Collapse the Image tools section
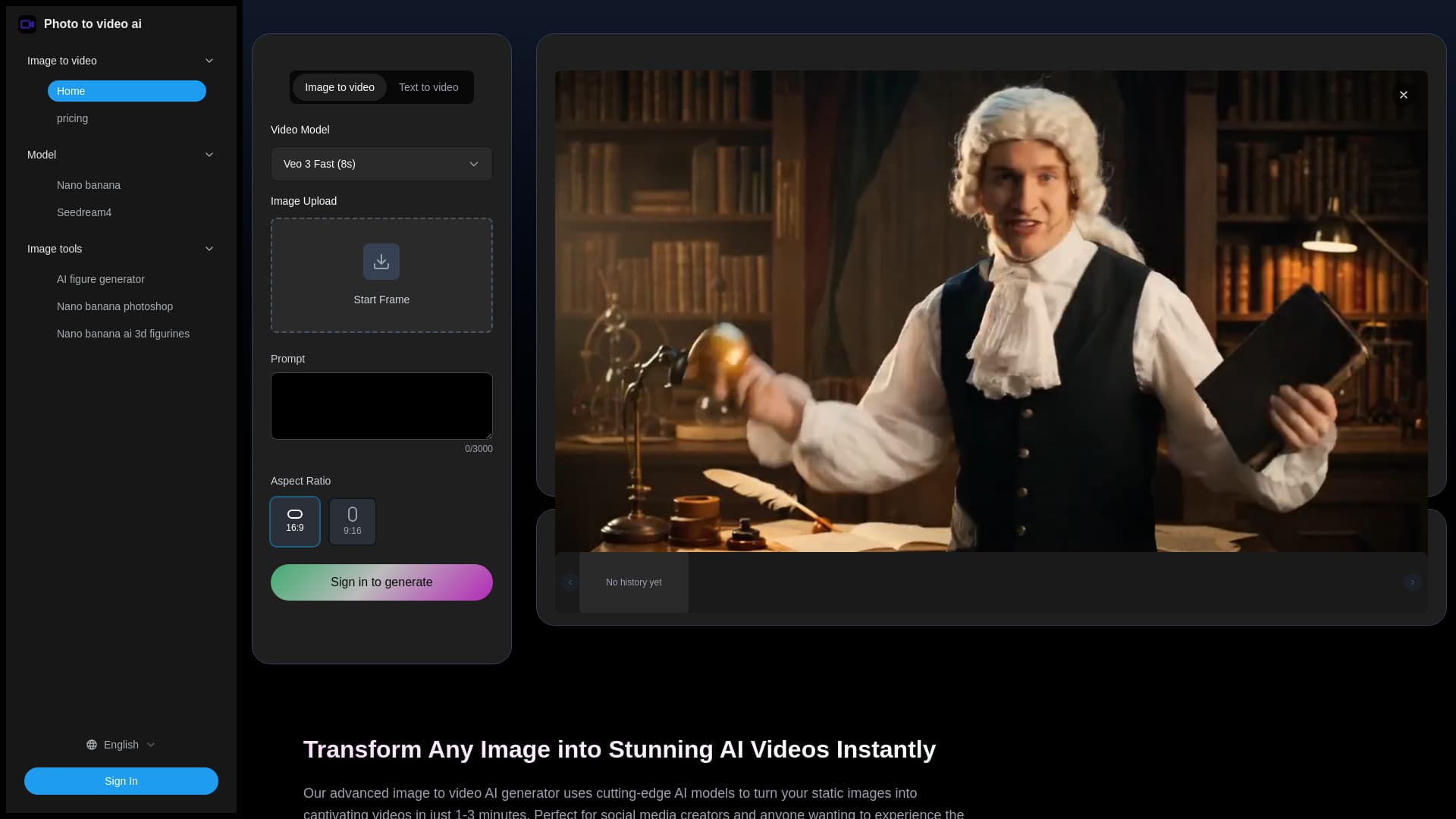Screen dimensions: 1456x819 point(209,249)
